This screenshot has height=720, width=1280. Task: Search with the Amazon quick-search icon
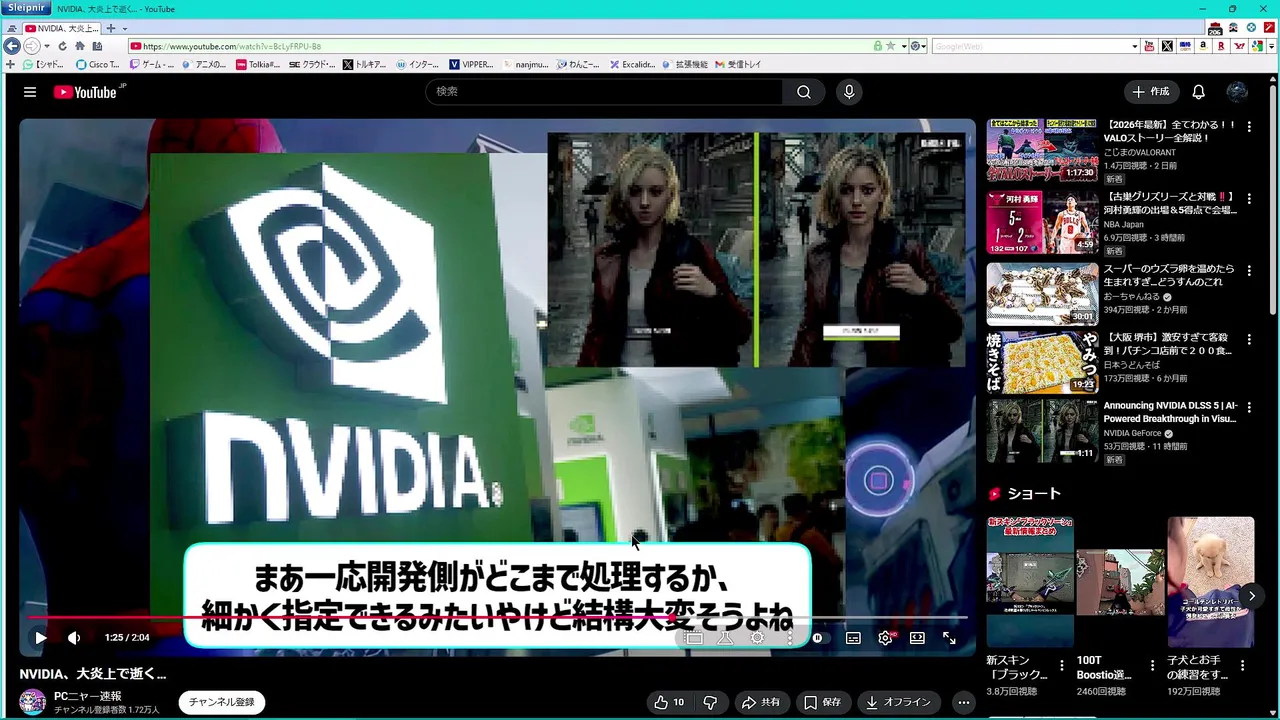(1203, 46)
